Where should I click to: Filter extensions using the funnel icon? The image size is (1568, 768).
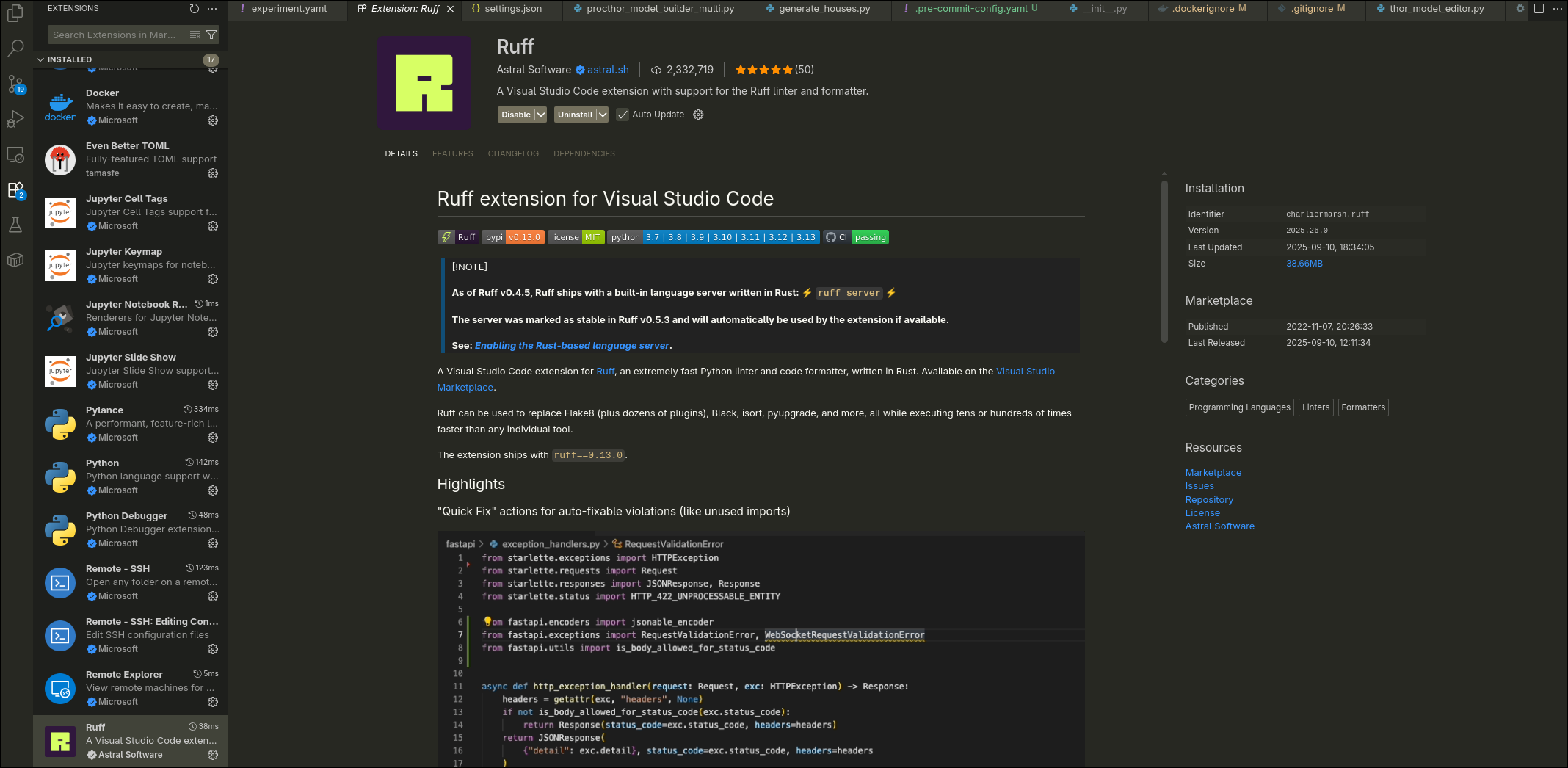(211, 35)
